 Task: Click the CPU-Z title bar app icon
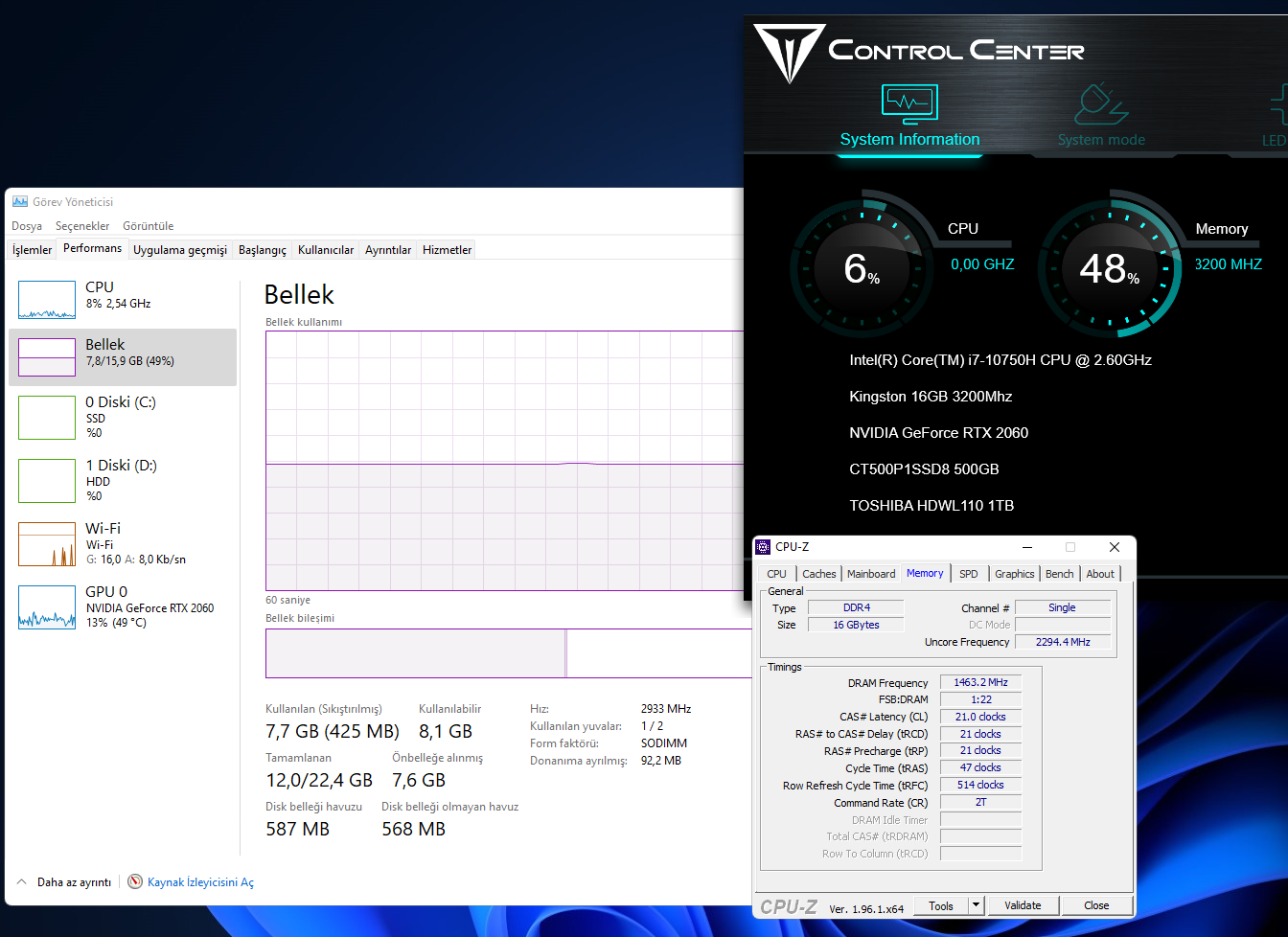click(x=764, y=547)
